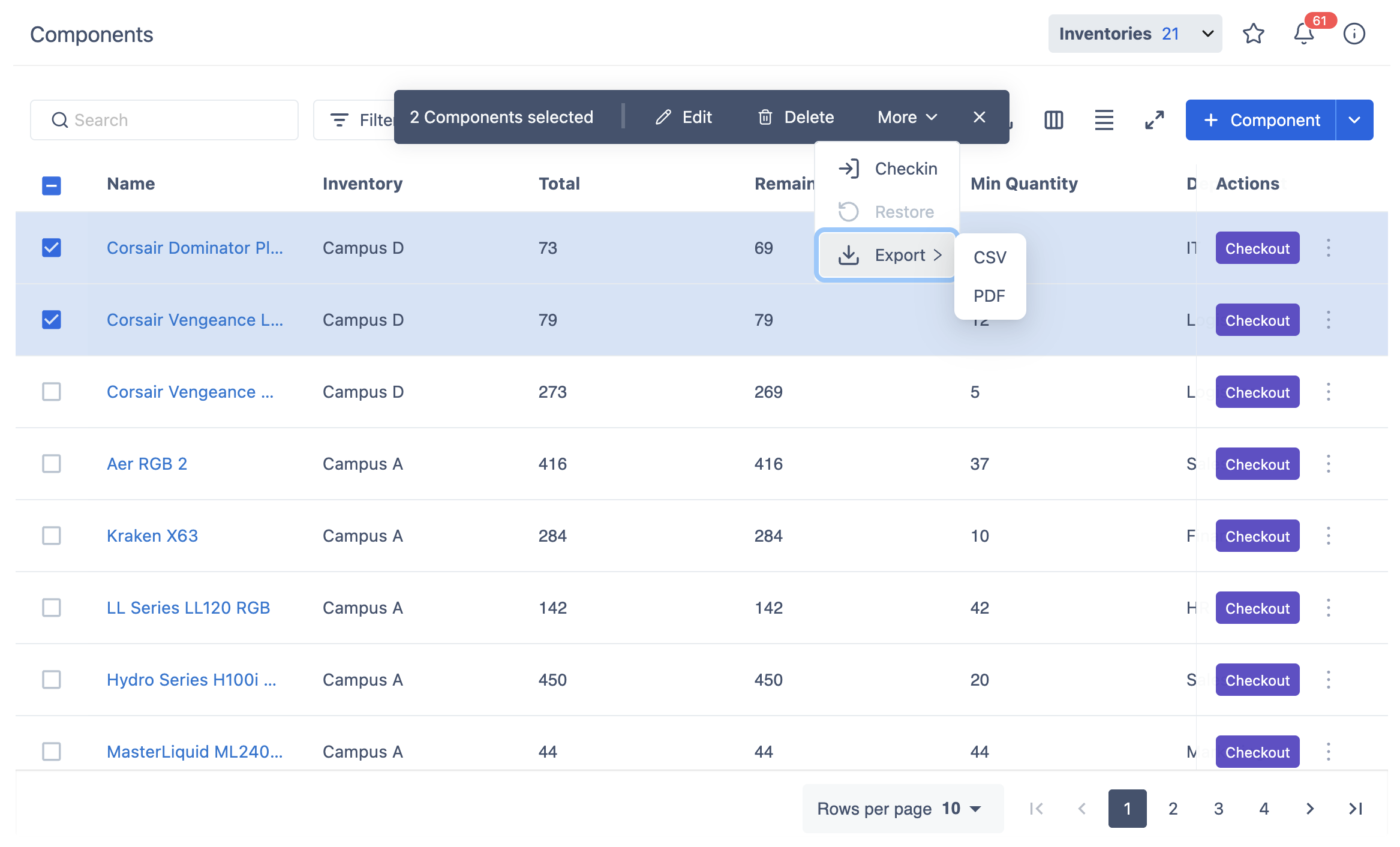Click the row density lines icon
The height and width of the screenshot is (847, 1400).
pyautogui.click(x=1104, y=120)
